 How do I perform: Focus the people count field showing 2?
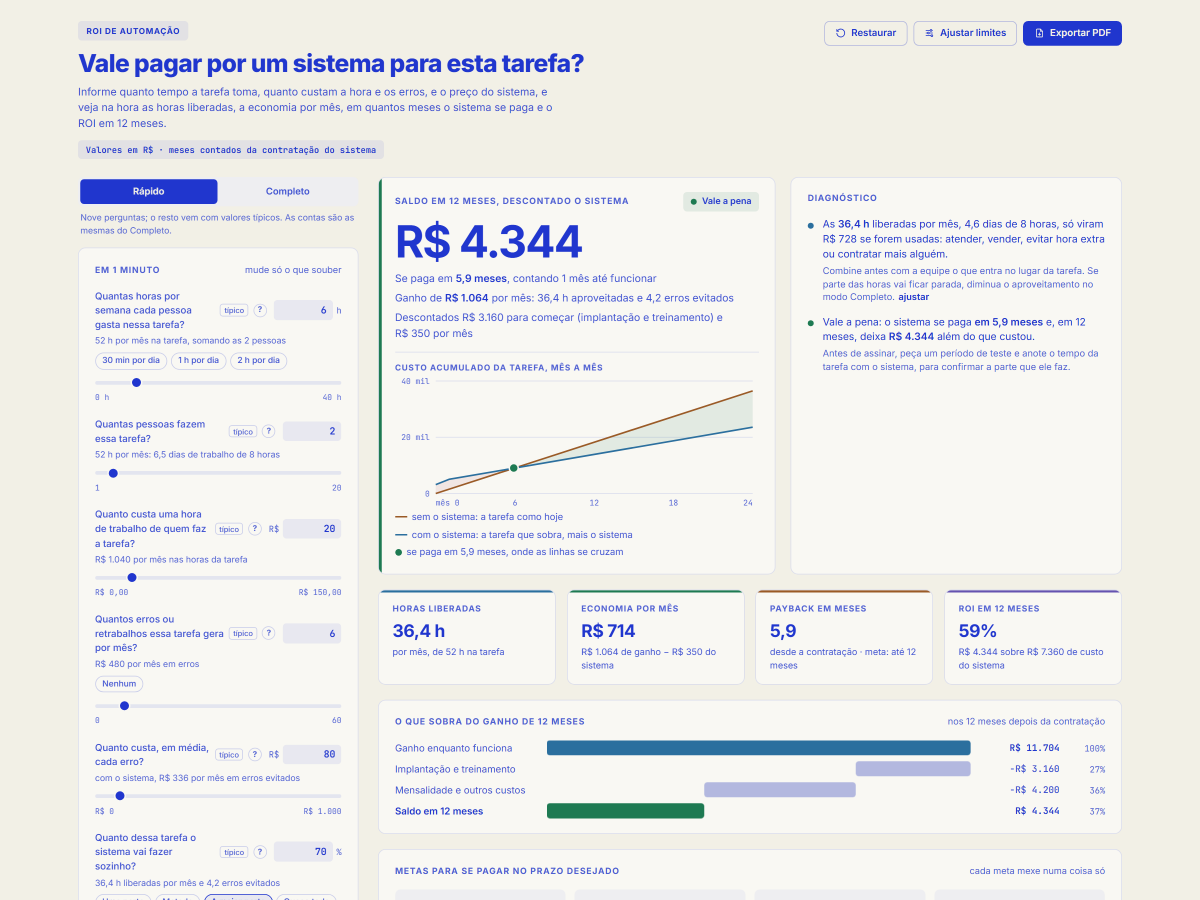312,431
